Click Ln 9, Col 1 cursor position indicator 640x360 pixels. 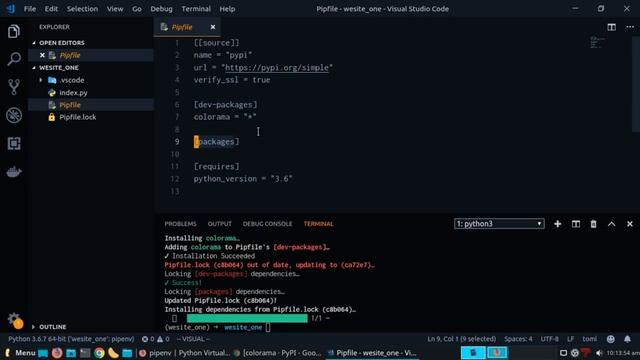pyautogui.click(x=462, y=339)
